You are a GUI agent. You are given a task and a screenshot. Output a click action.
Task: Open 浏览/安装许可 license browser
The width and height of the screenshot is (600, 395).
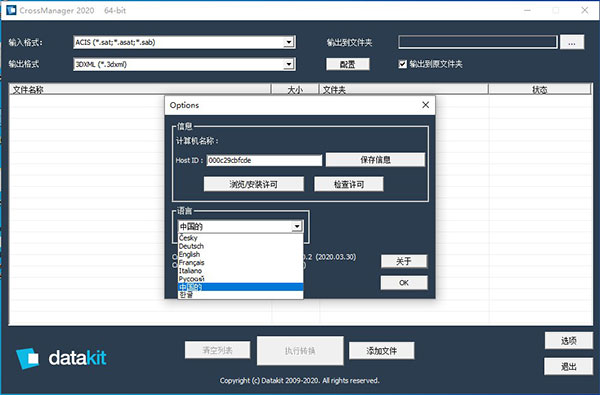point(254,184)
